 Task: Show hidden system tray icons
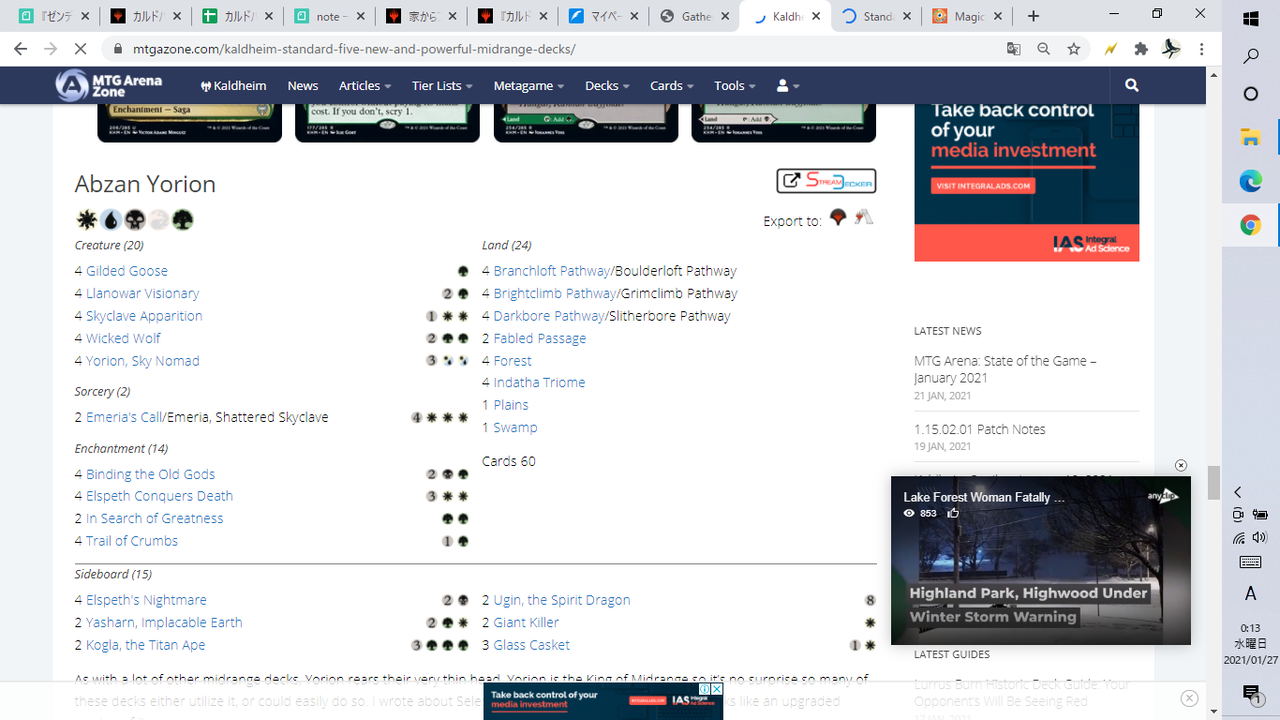1238,492
